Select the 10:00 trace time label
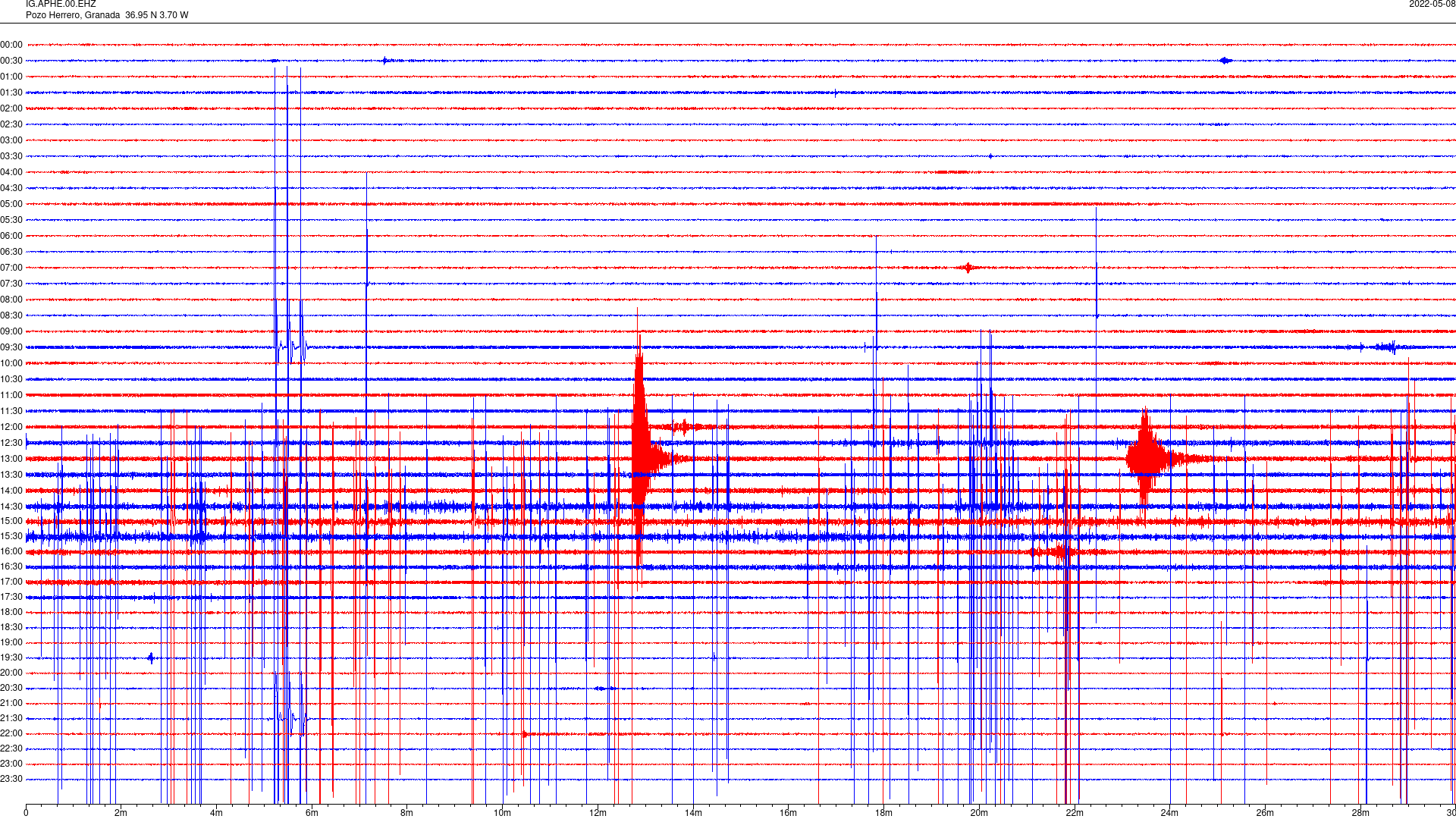1456x819 pixels. (x=11, y=363)
